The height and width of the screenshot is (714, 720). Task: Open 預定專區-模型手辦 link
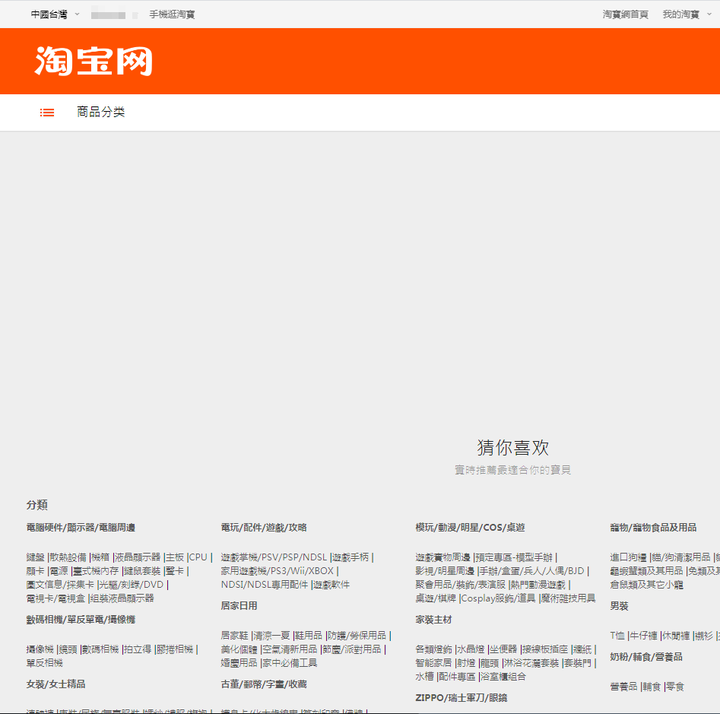pyautogui.click(x=514, y=557)
